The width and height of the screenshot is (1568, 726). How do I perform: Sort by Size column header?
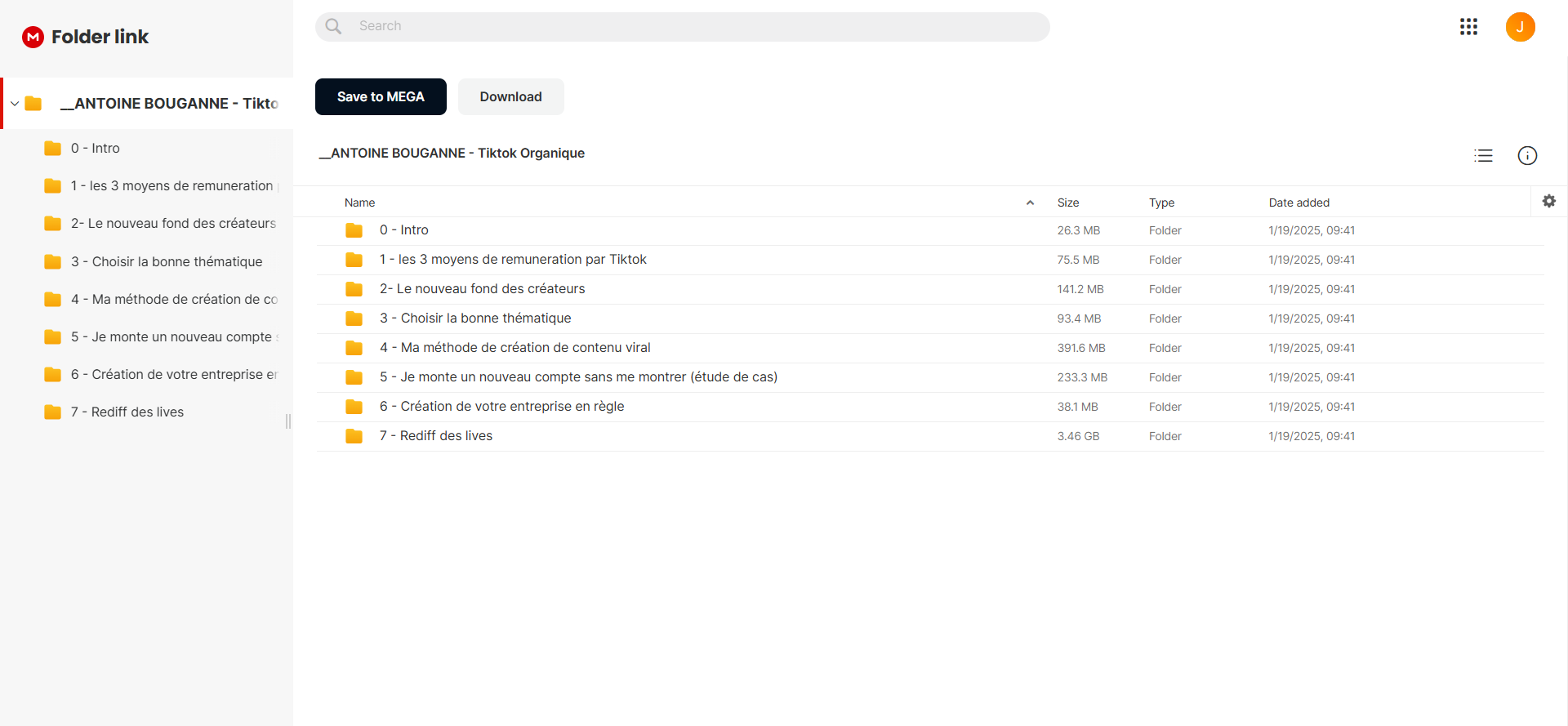click(x=1067, y=203)
